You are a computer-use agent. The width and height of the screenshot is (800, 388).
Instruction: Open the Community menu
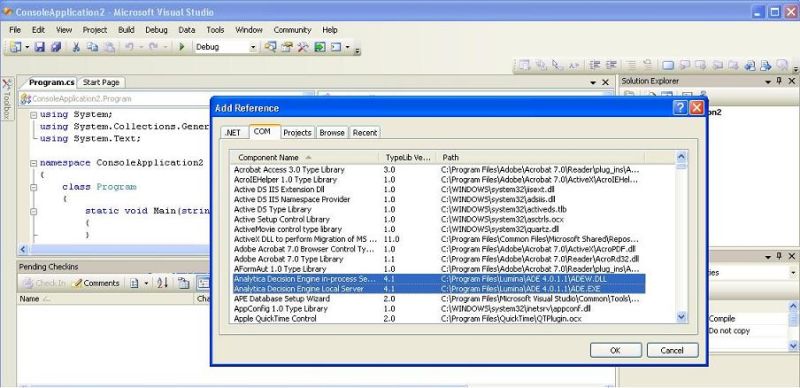(x=292, y=30)
